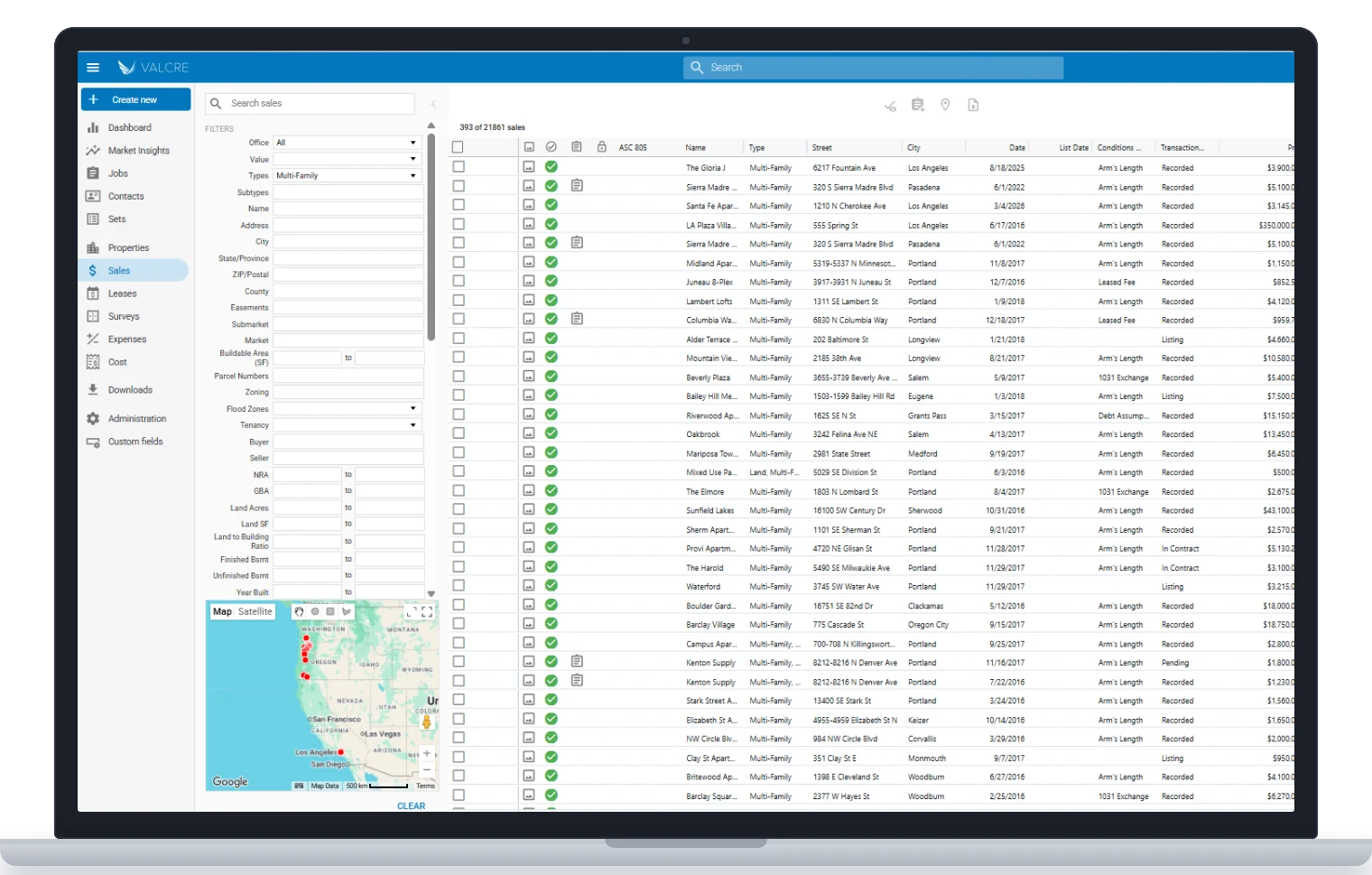
Task: Click the Create new button
Action: (135, 99)
